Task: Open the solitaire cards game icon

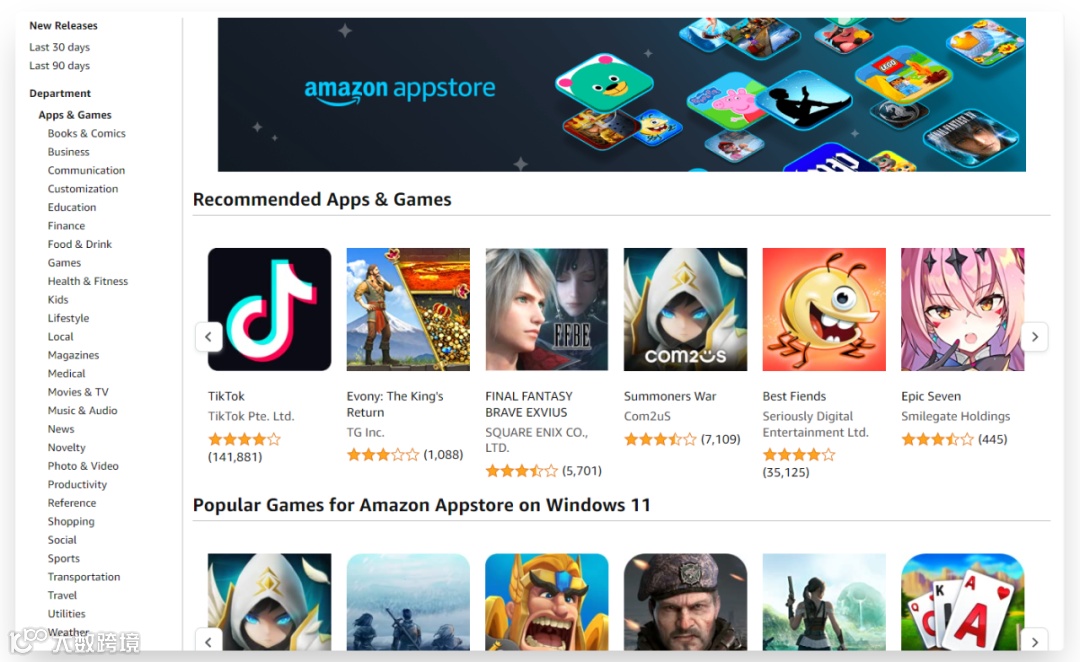Action: pyautogui.click(x=962, y=602)
